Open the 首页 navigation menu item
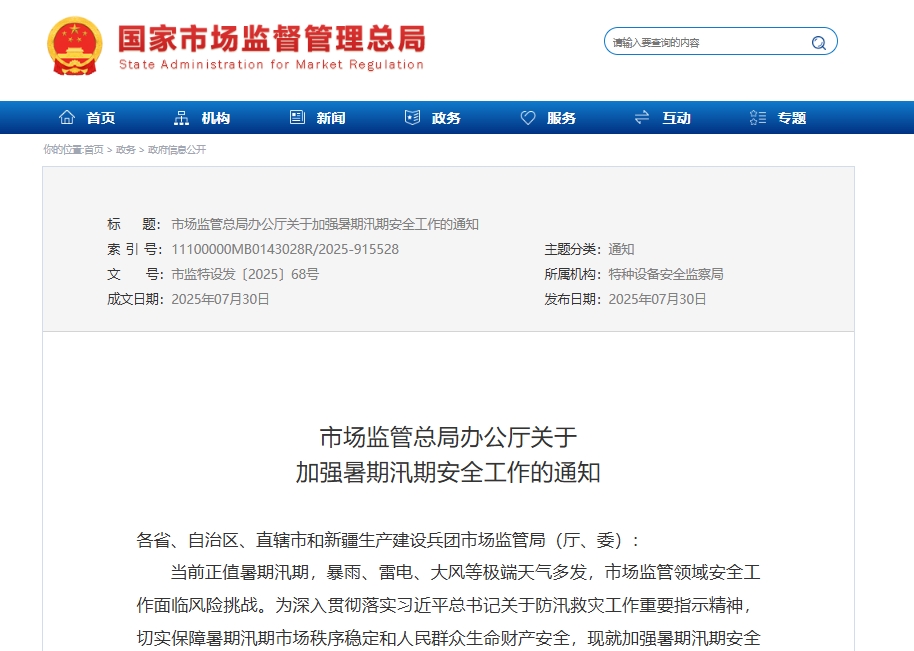 coord(101,118)
